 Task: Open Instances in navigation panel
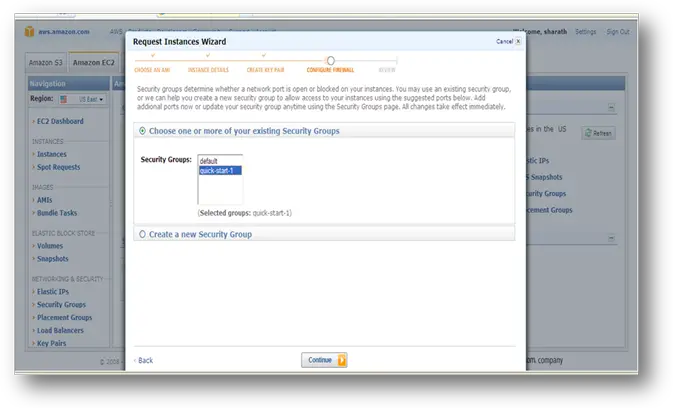point(52,154)
